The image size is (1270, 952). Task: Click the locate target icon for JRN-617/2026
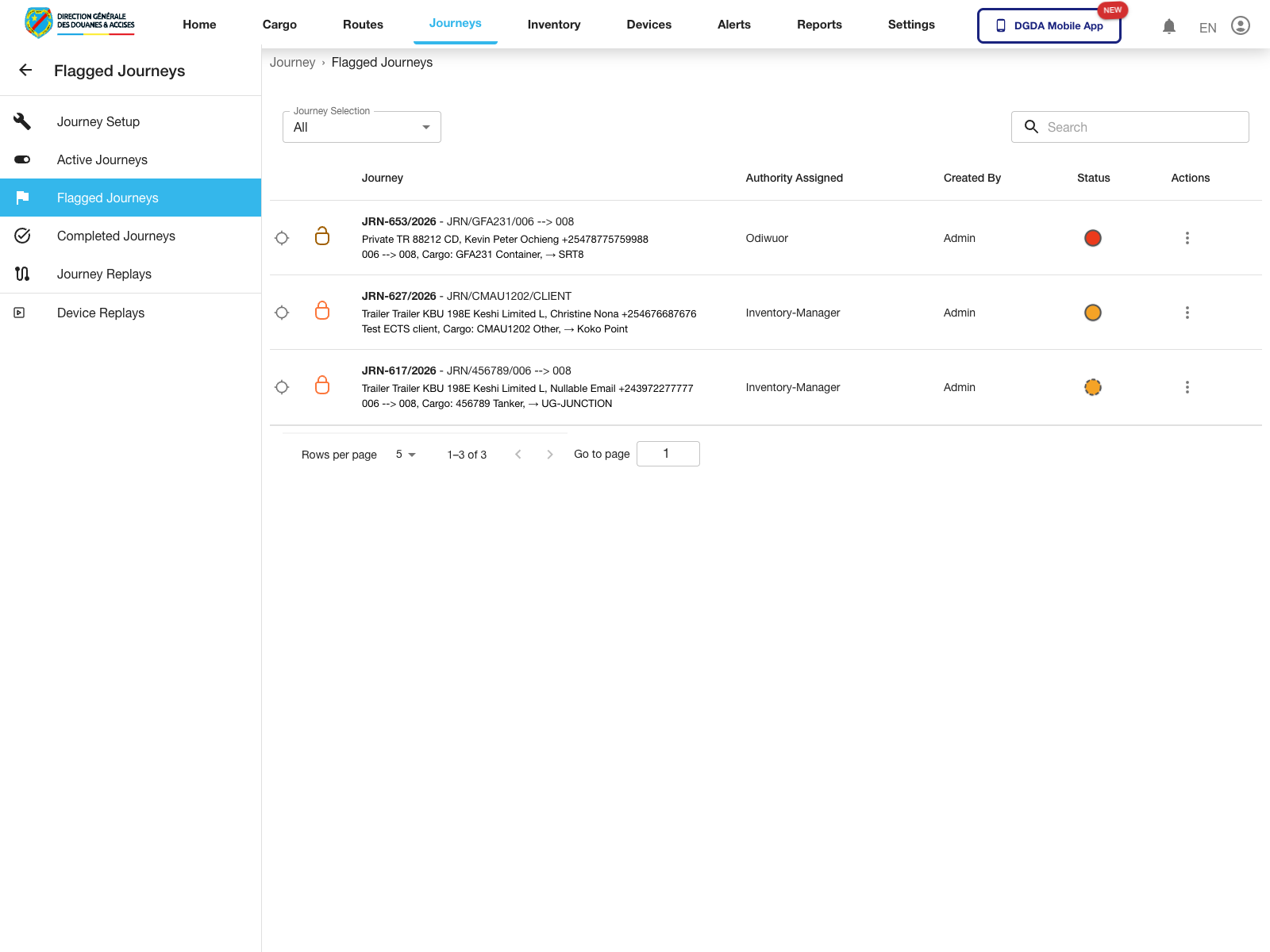[x=282, y=387]
